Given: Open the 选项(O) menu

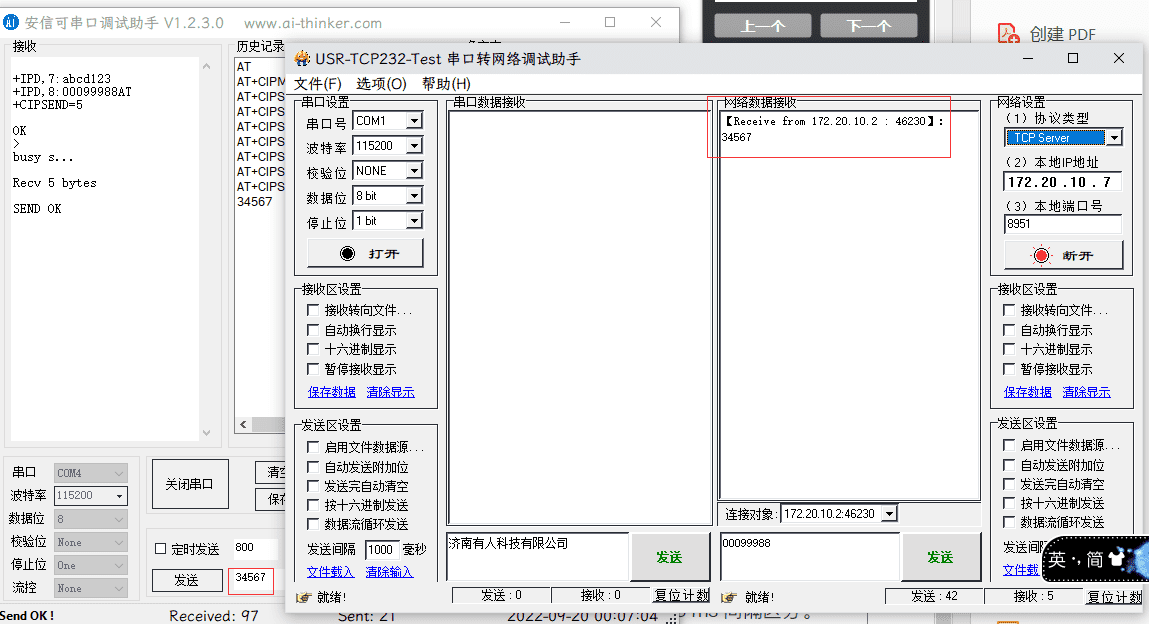Looking at the screenshot, I should [381, 84].
